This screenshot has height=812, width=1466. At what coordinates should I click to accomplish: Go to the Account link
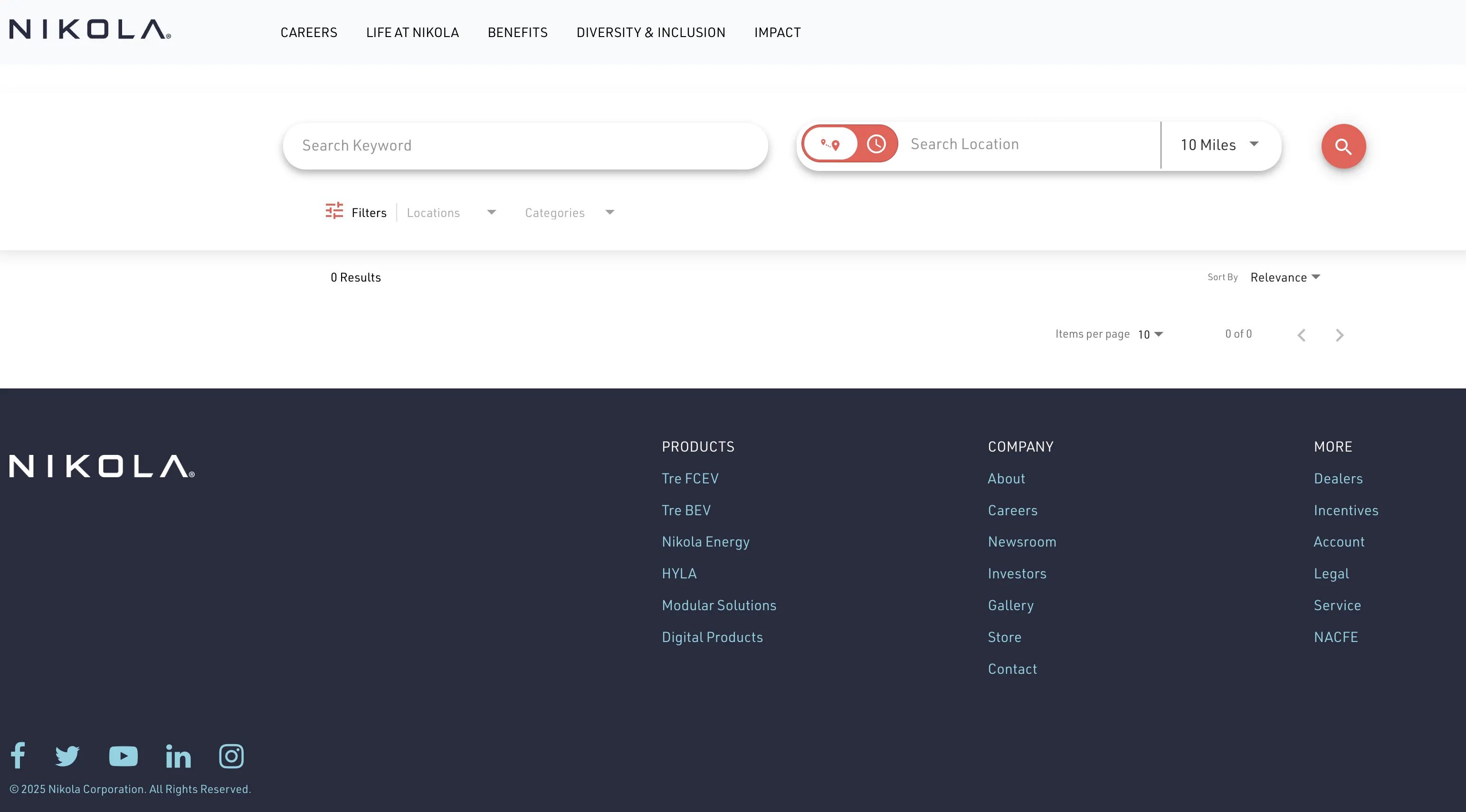[x=1339, y=542]
